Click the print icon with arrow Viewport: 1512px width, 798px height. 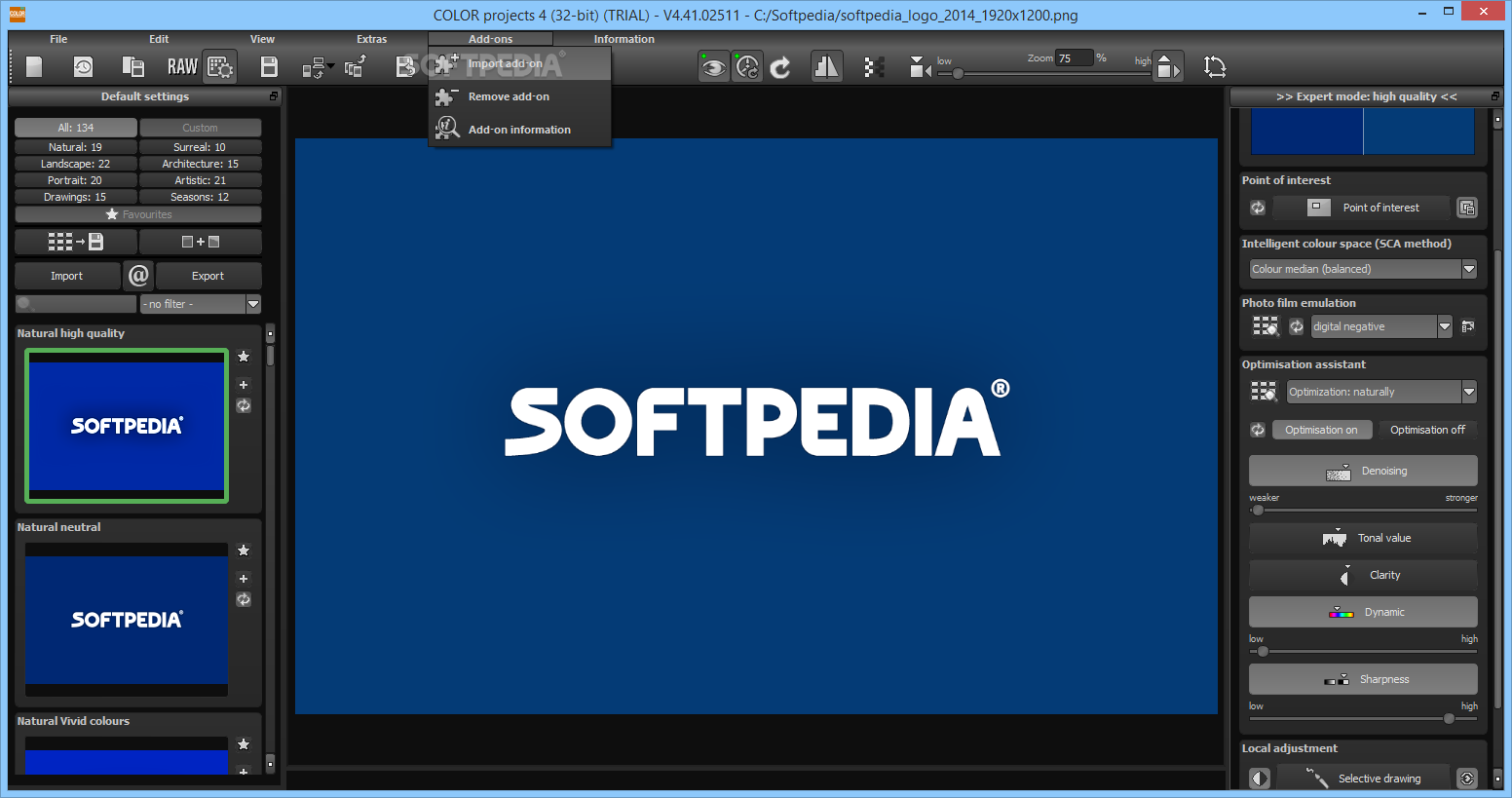(317, 67)
